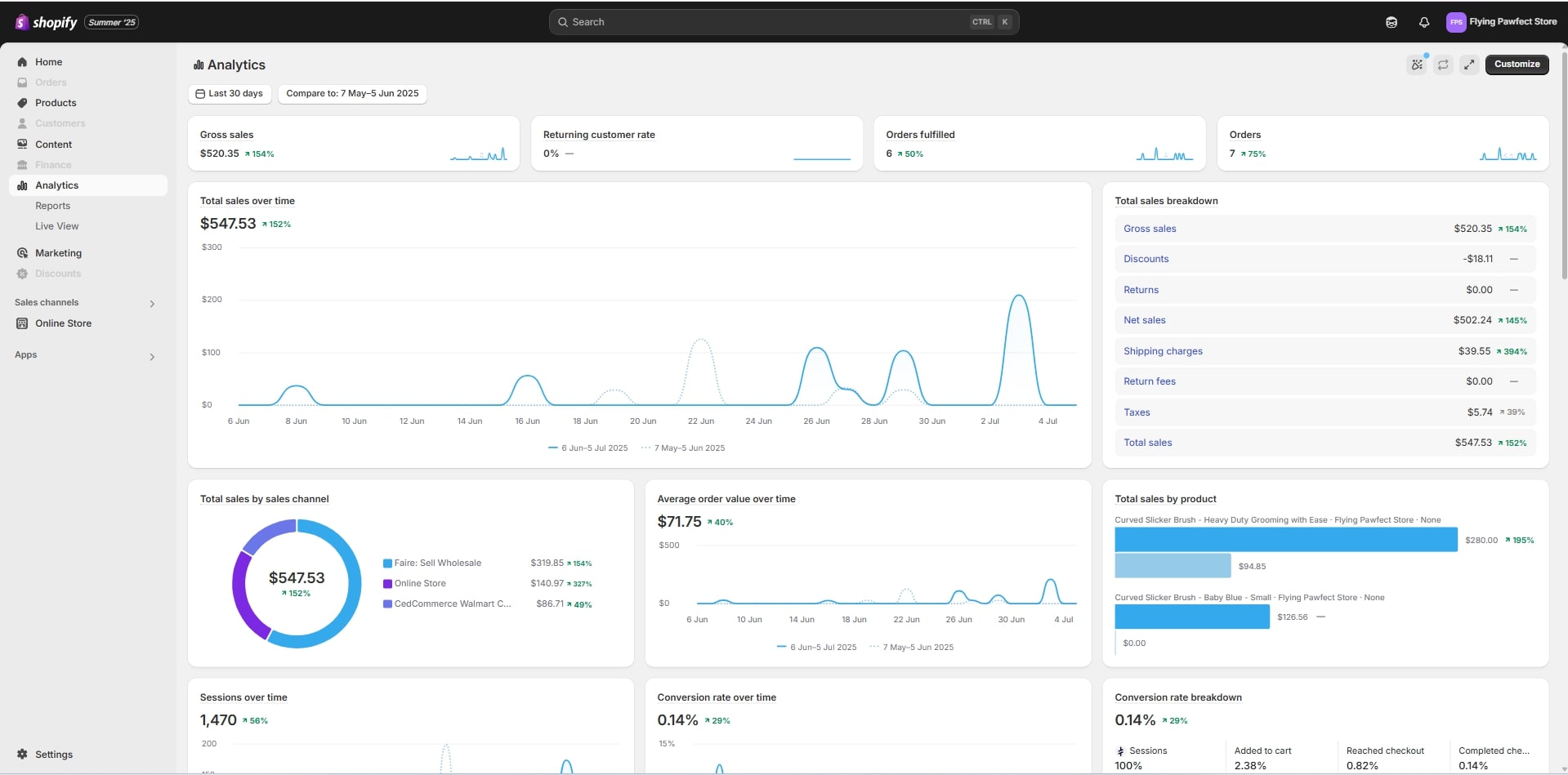
Task: Open the Last 30 days date picker
Action: click(230, 94)
